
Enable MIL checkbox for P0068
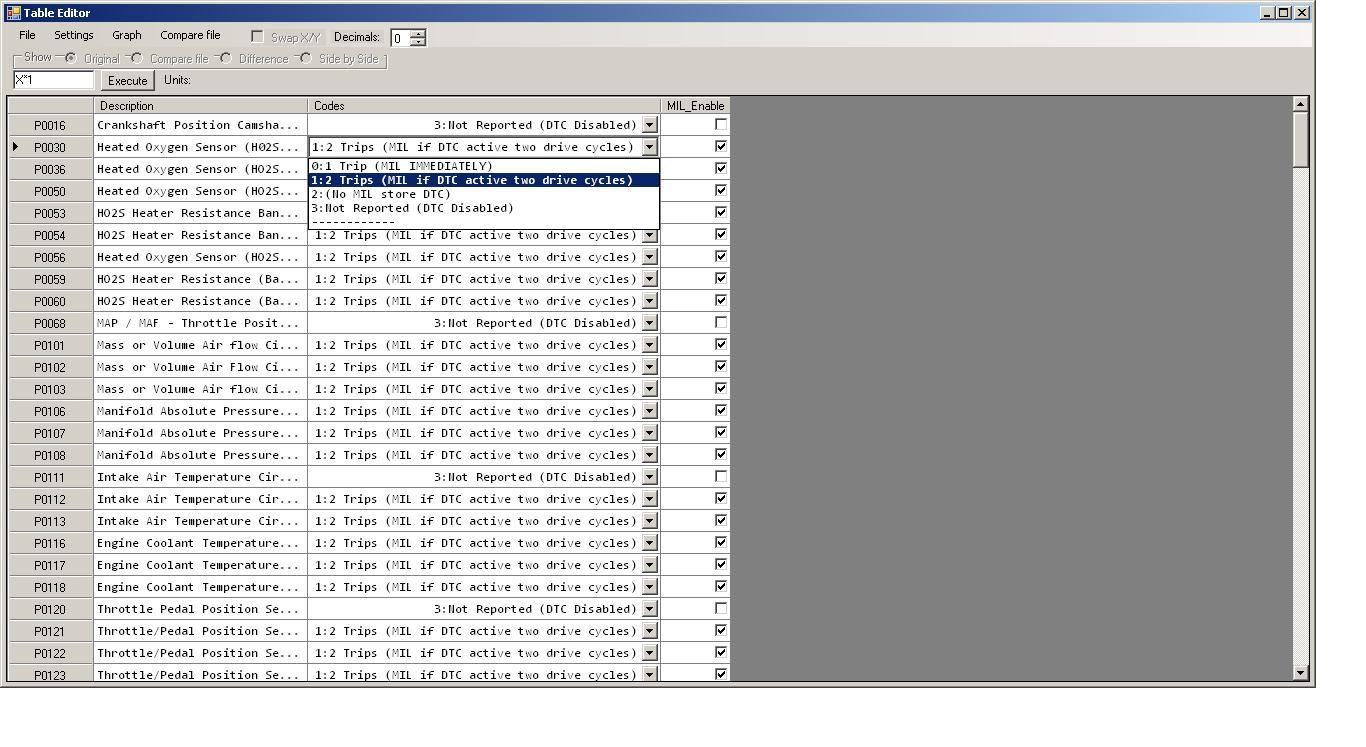(x=721, y=323)
